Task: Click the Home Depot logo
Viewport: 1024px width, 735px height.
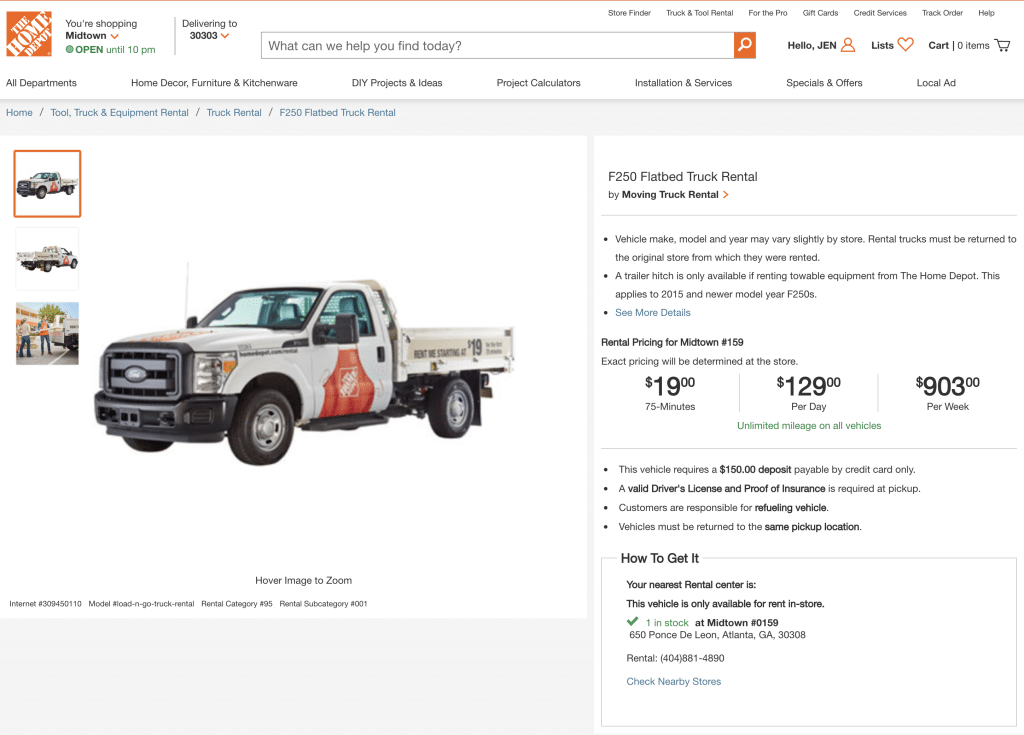Action: click(x=29, y=34)
